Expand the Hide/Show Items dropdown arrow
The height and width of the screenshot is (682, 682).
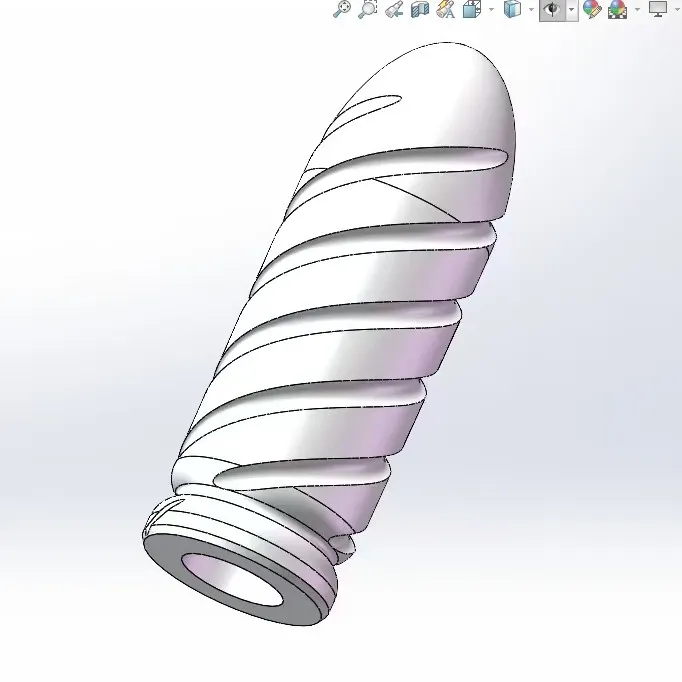click(572, 10)
